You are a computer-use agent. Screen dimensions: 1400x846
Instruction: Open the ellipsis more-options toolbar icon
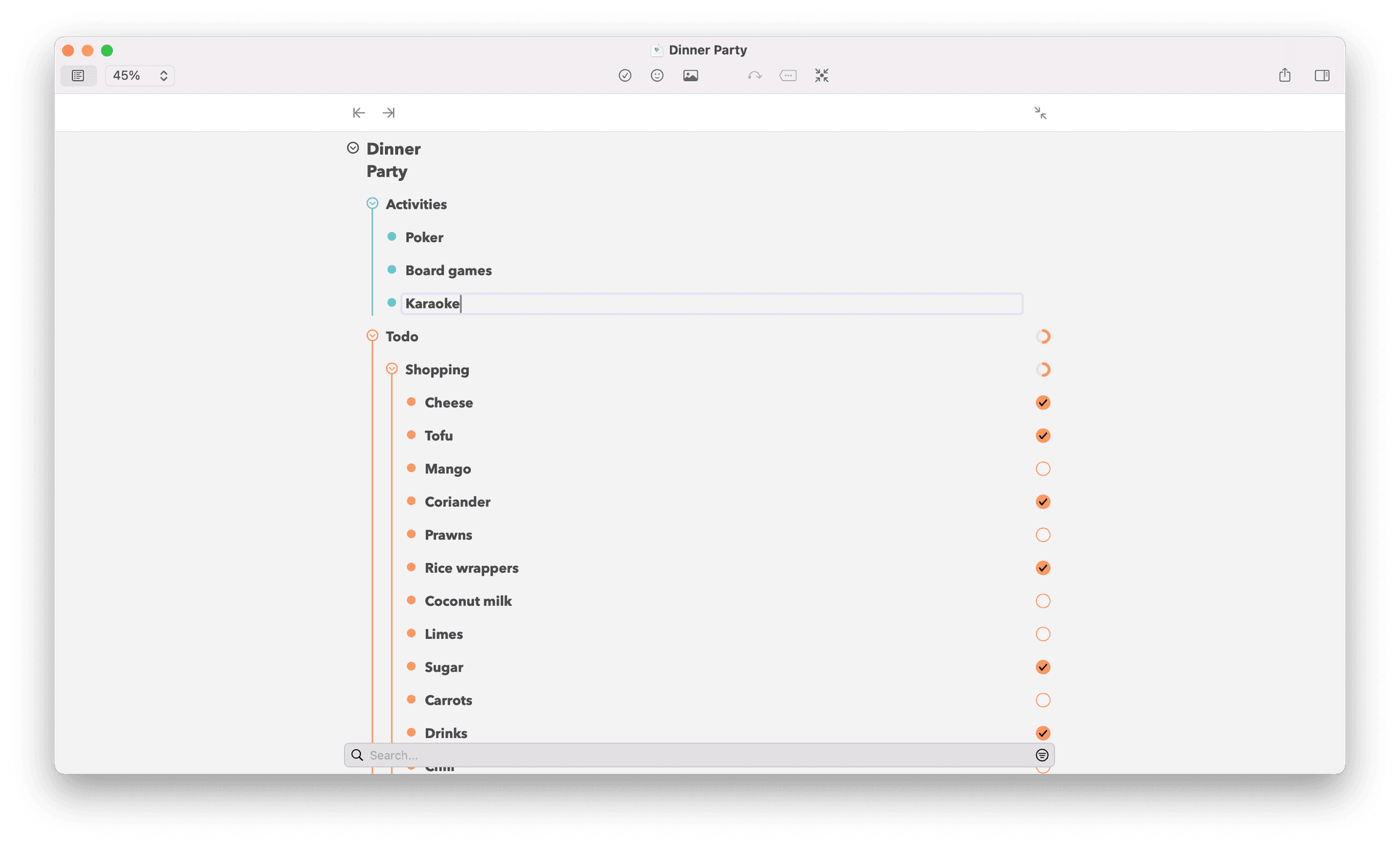click(788, 75)
